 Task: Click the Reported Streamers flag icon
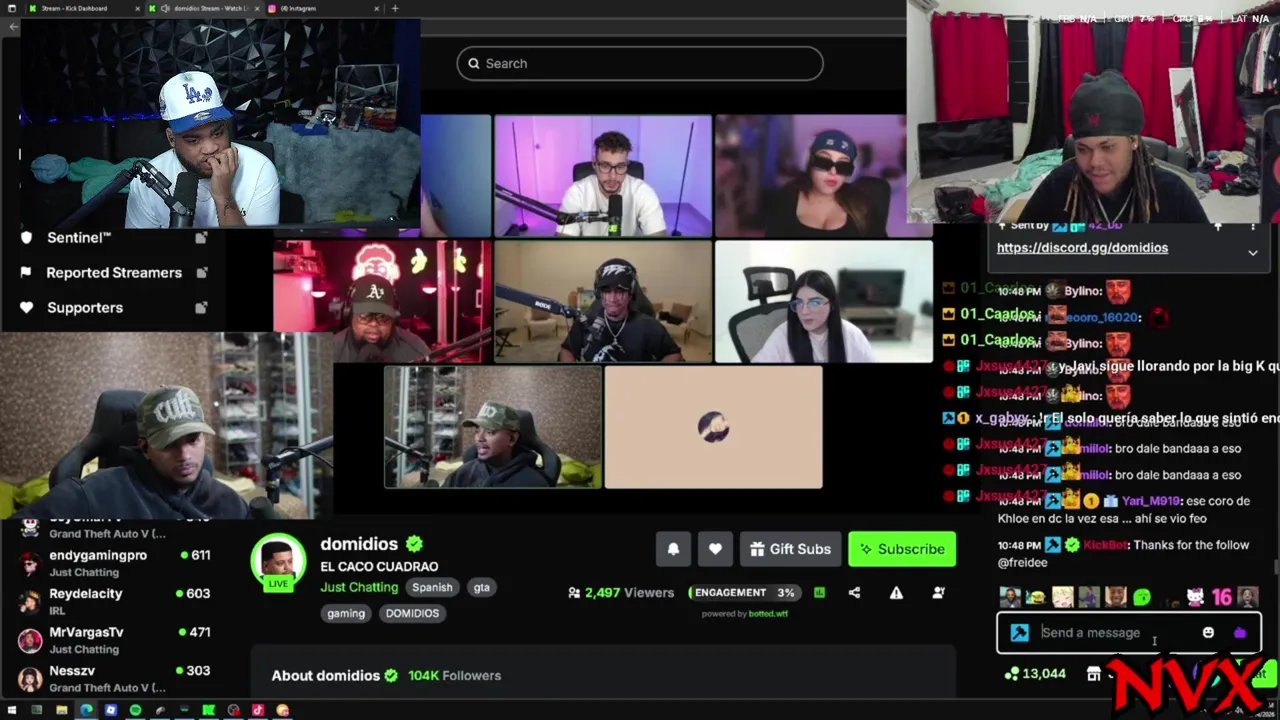click(x=26, y=272)
